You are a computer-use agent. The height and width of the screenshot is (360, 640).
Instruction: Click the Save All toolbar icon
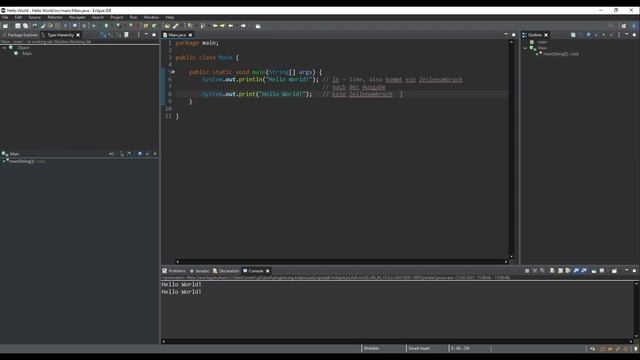25,26
